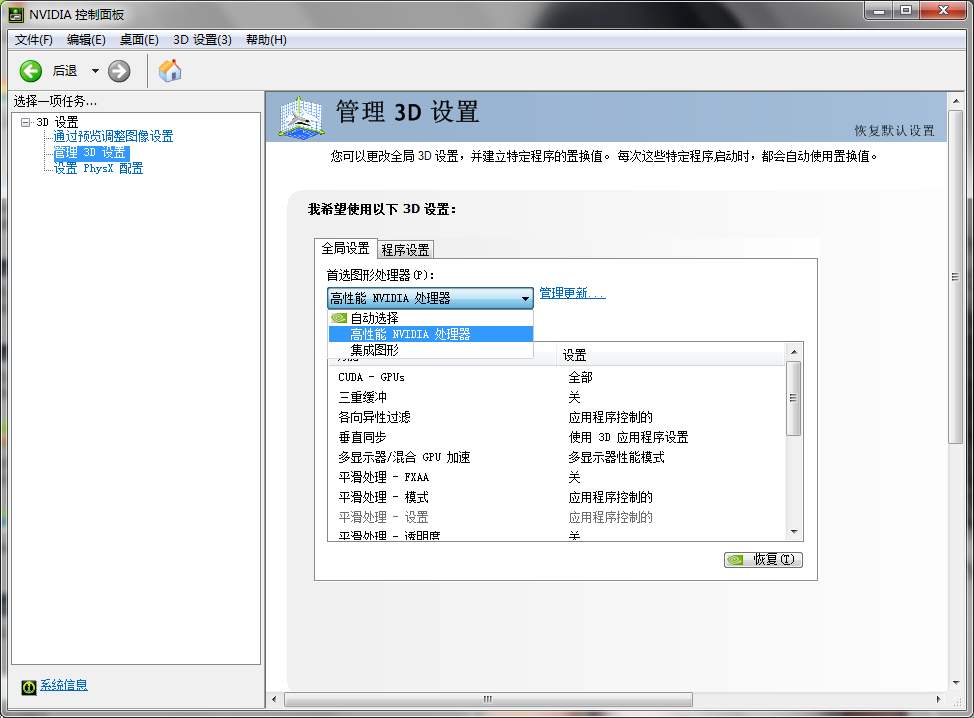Switch to 全局设置 tab
974x718 pixels.
345,248
